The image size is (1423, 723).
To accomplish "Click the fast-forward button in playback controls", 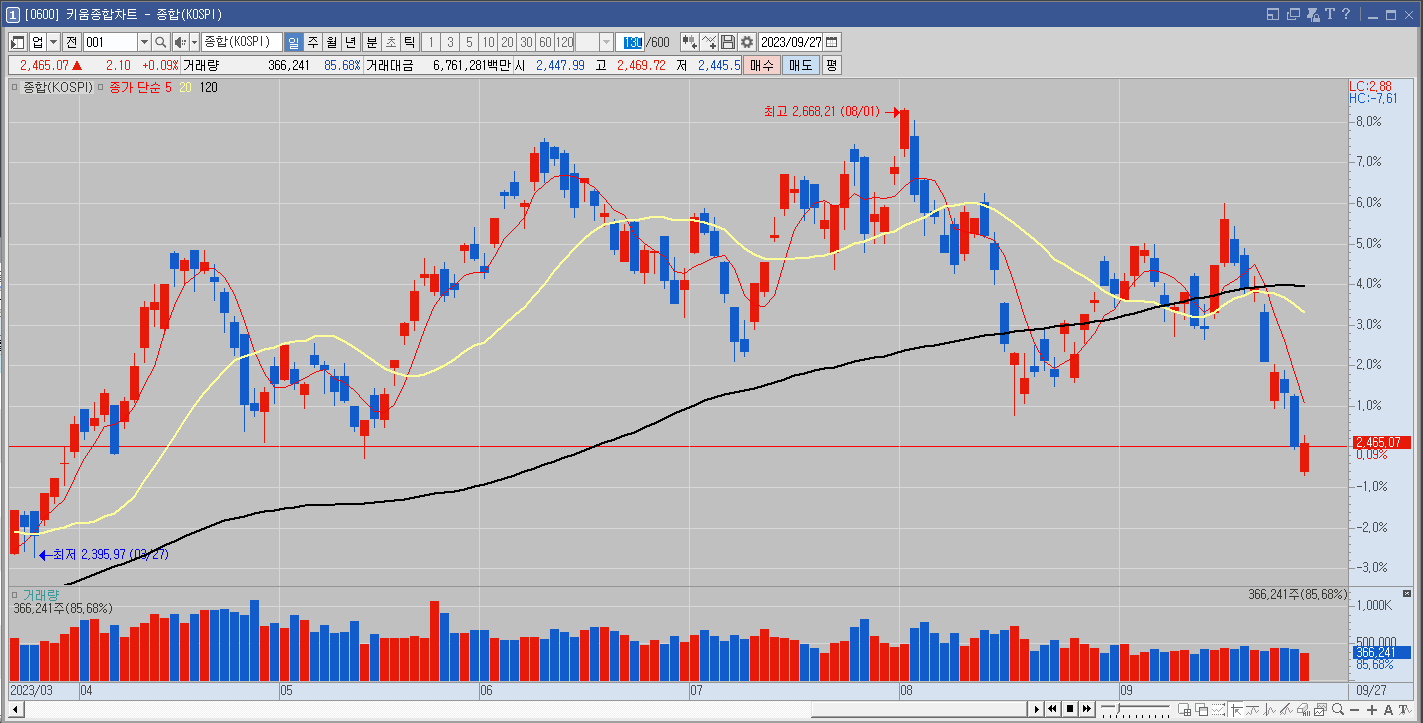I will click(1087, 709).
